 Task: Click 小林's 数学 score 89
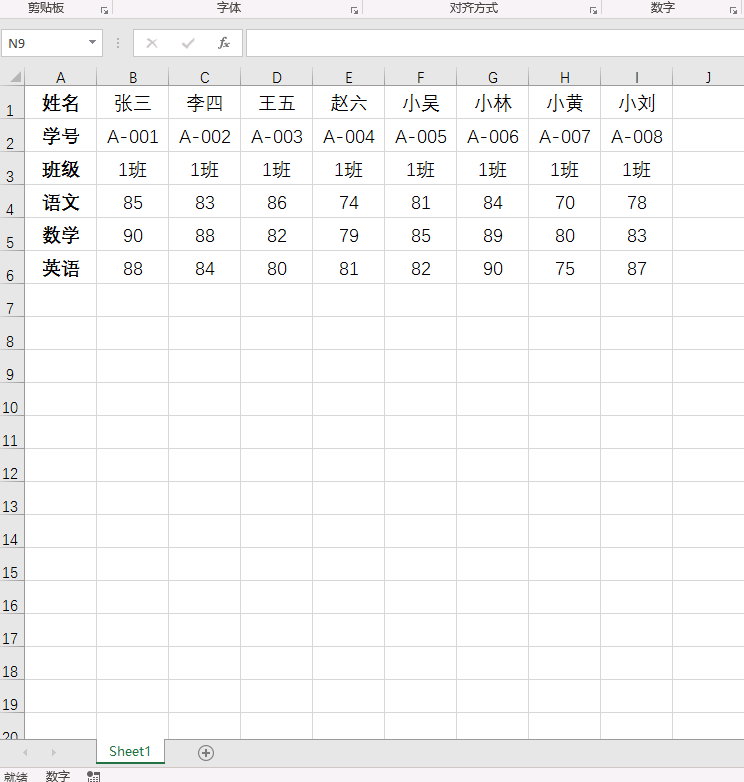tap(493, 234)
